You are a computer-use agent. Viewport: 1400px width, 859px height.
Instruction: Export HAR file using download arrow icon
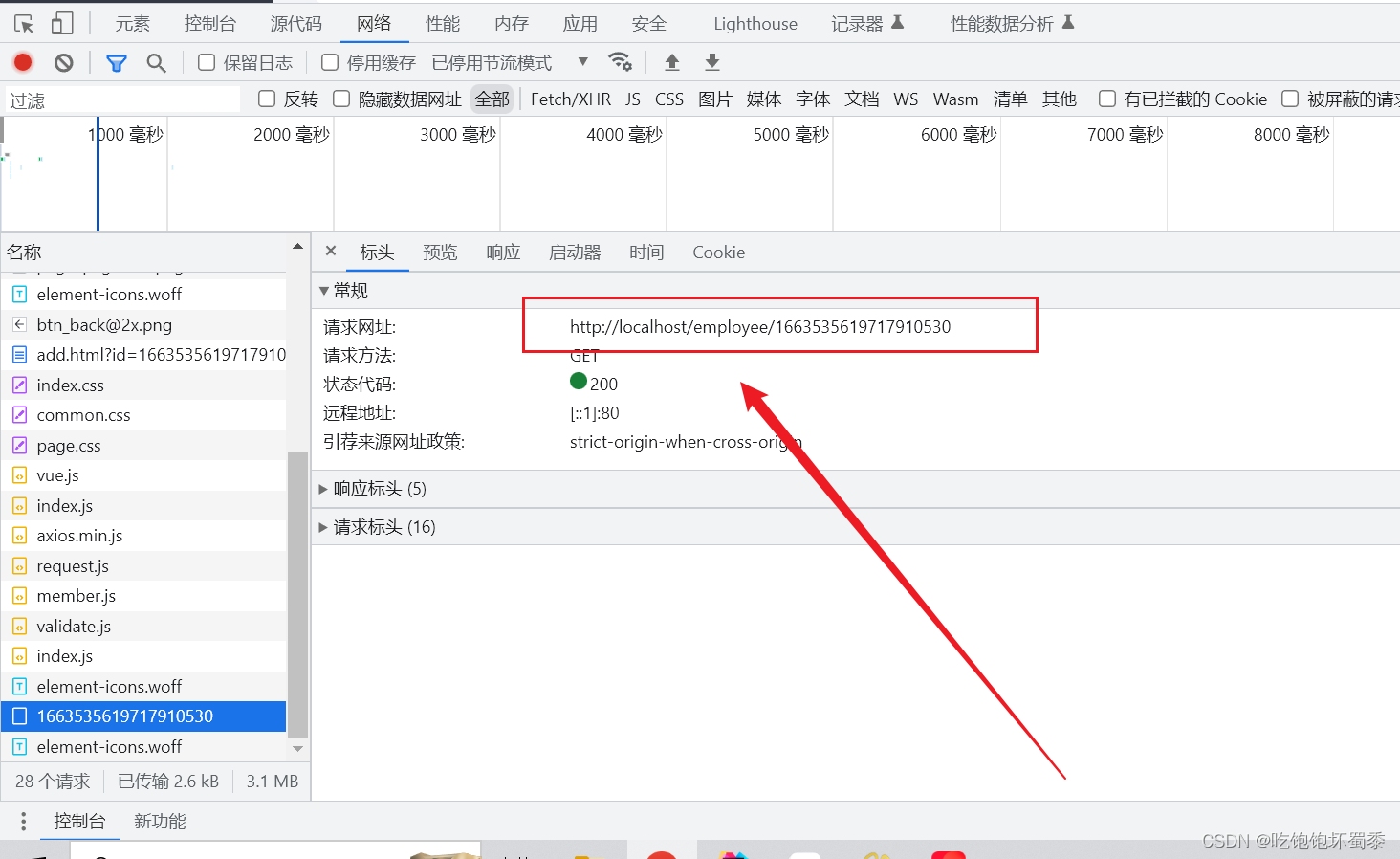pyautogui.click(x=711, y=61)
